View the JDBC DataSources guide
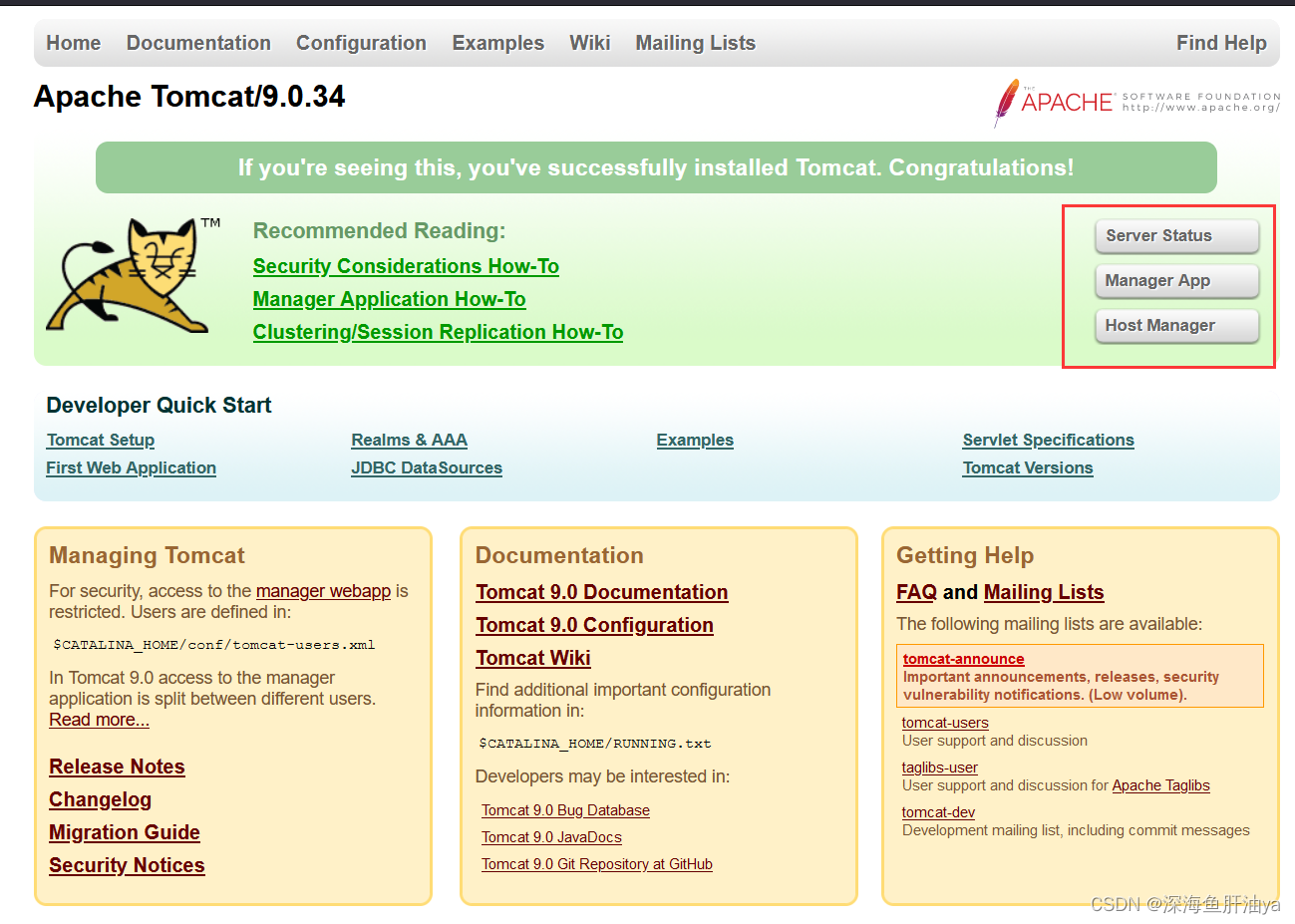 [x=427, y=467]
